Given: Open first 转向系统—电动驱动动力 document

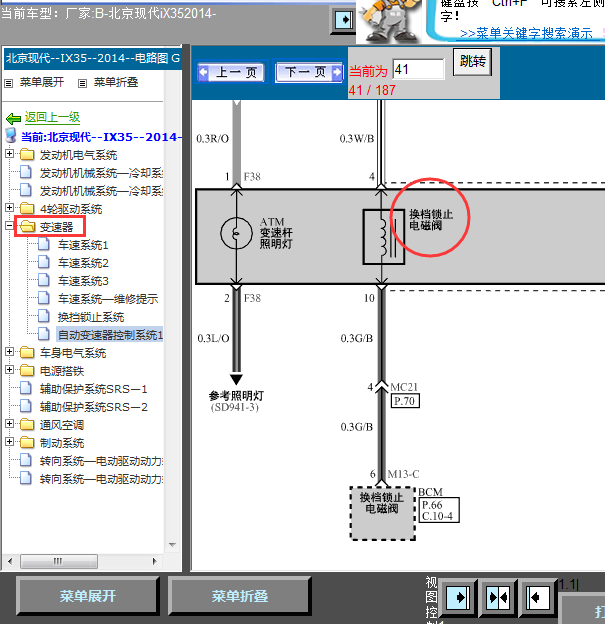Looking at the screenshot, I should 101,461.
